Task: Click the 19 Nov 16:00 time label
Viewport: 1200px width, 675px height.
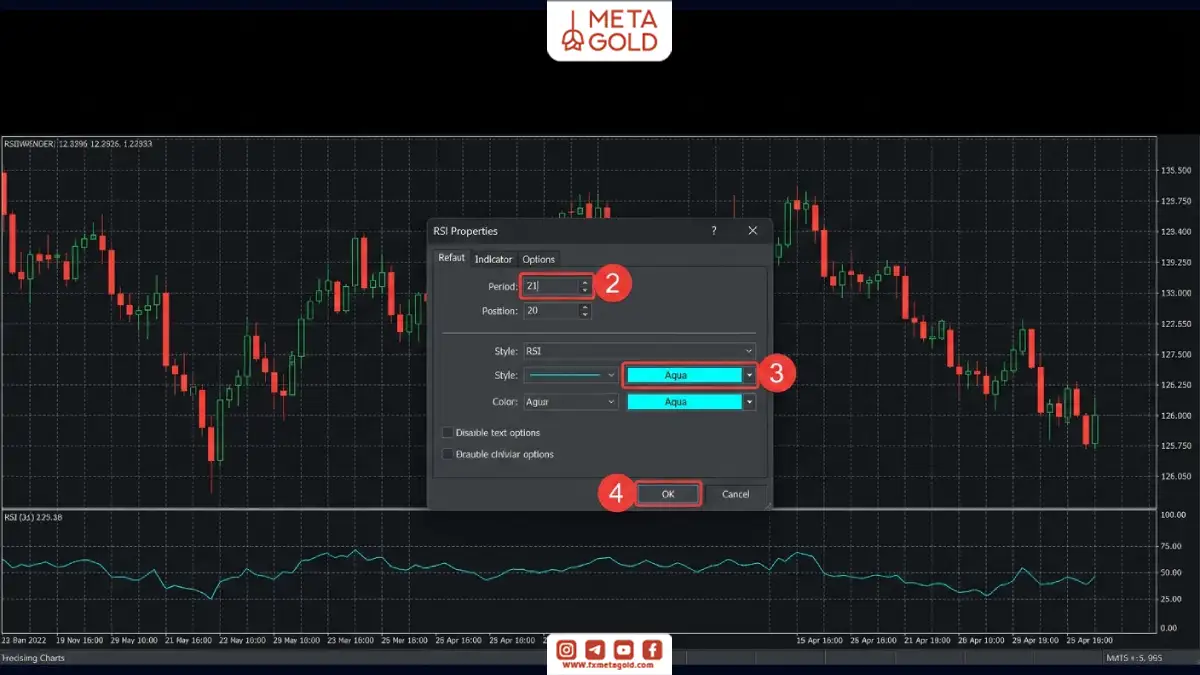Action: (80, 640)
